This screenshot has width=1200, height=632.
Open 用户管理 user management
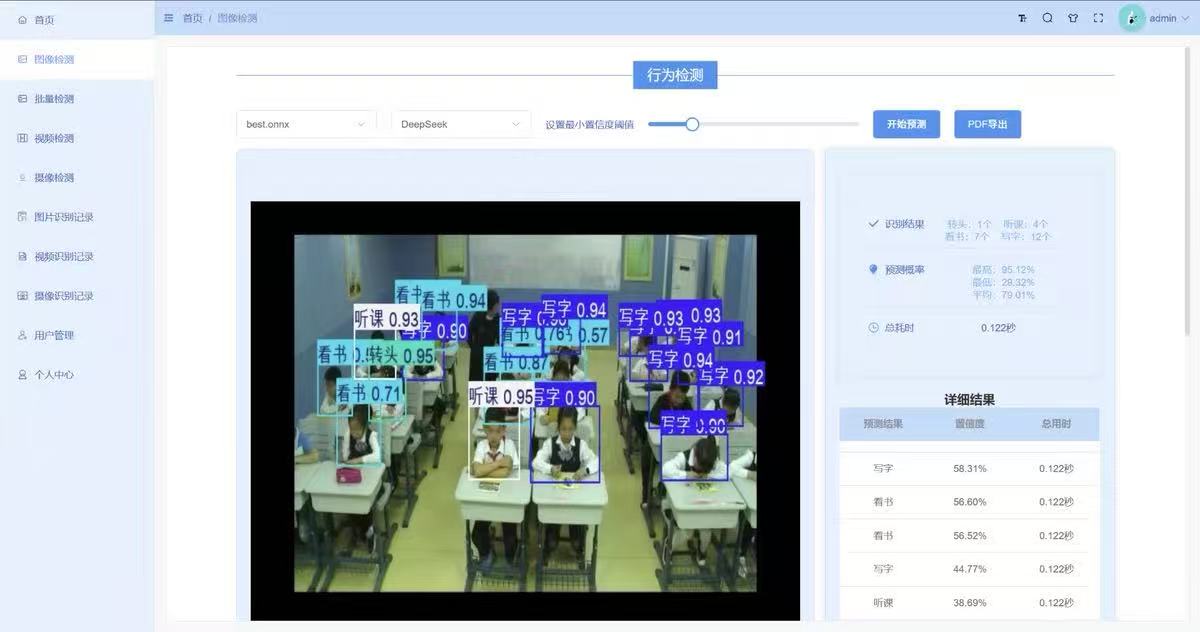point(77,335)
